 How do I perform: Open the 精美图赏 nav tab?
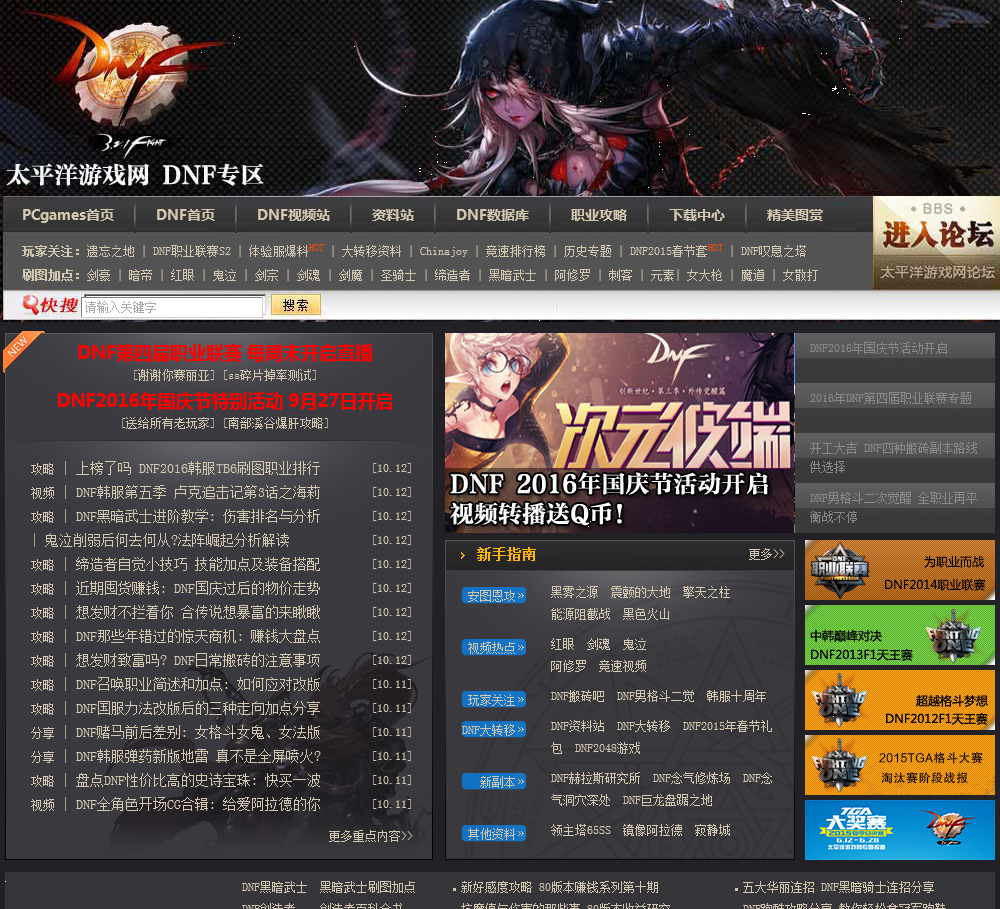[x=795, y=215]
